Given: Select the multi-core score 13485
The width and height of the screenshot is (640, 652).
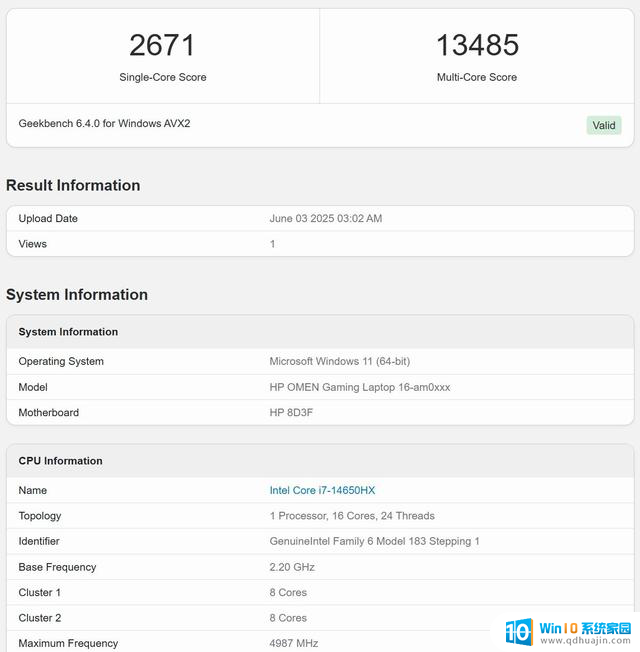Looking at the screenshot, I should point(477,45).
